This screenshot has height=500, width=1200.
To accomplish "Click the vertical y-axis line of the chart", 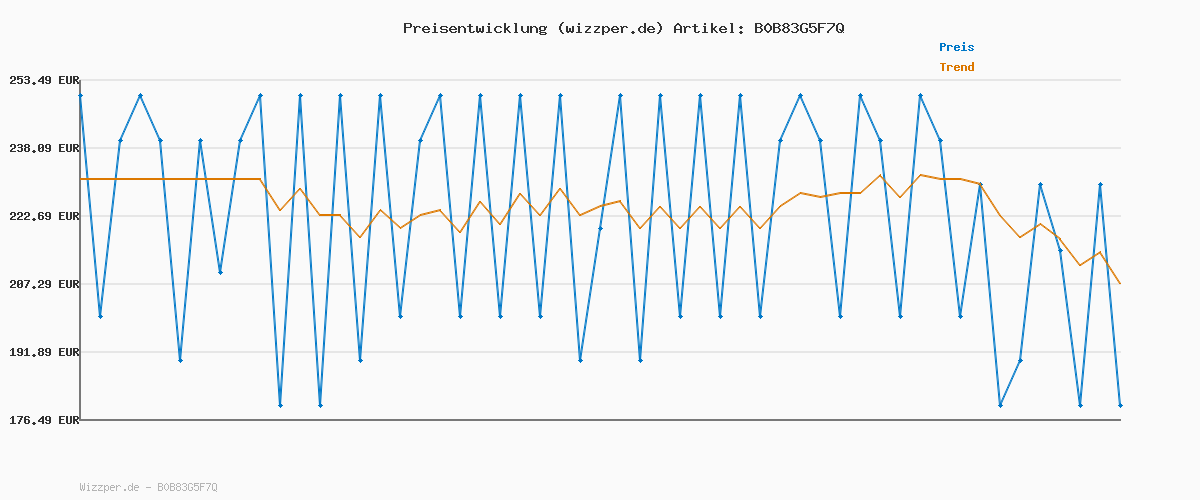I will 79,250.
